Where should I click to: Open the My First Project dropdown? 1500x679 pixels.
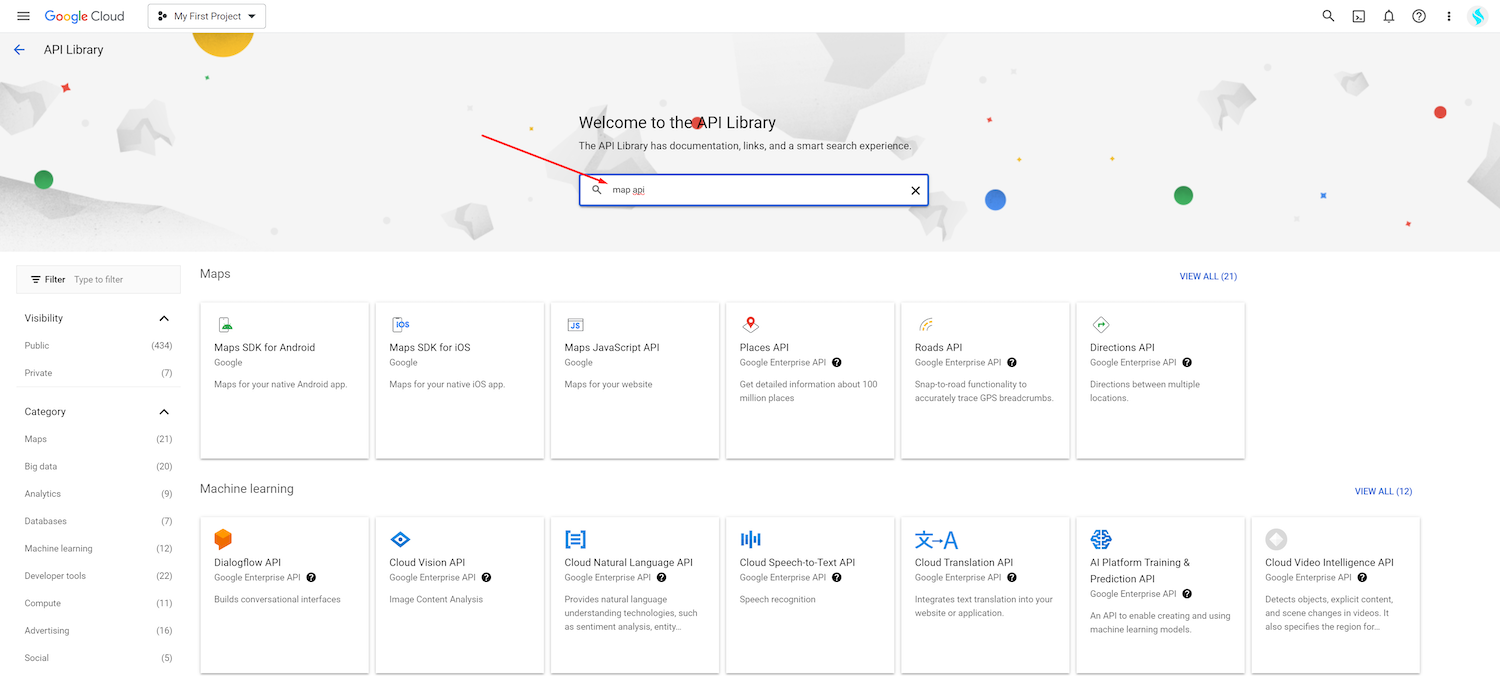tap(207, 16)
